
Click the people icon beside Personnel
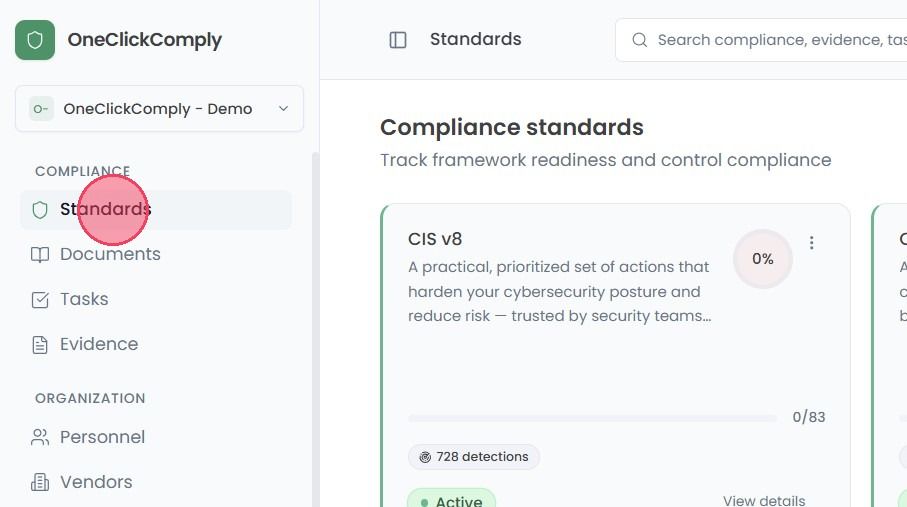tap(40, 438)
